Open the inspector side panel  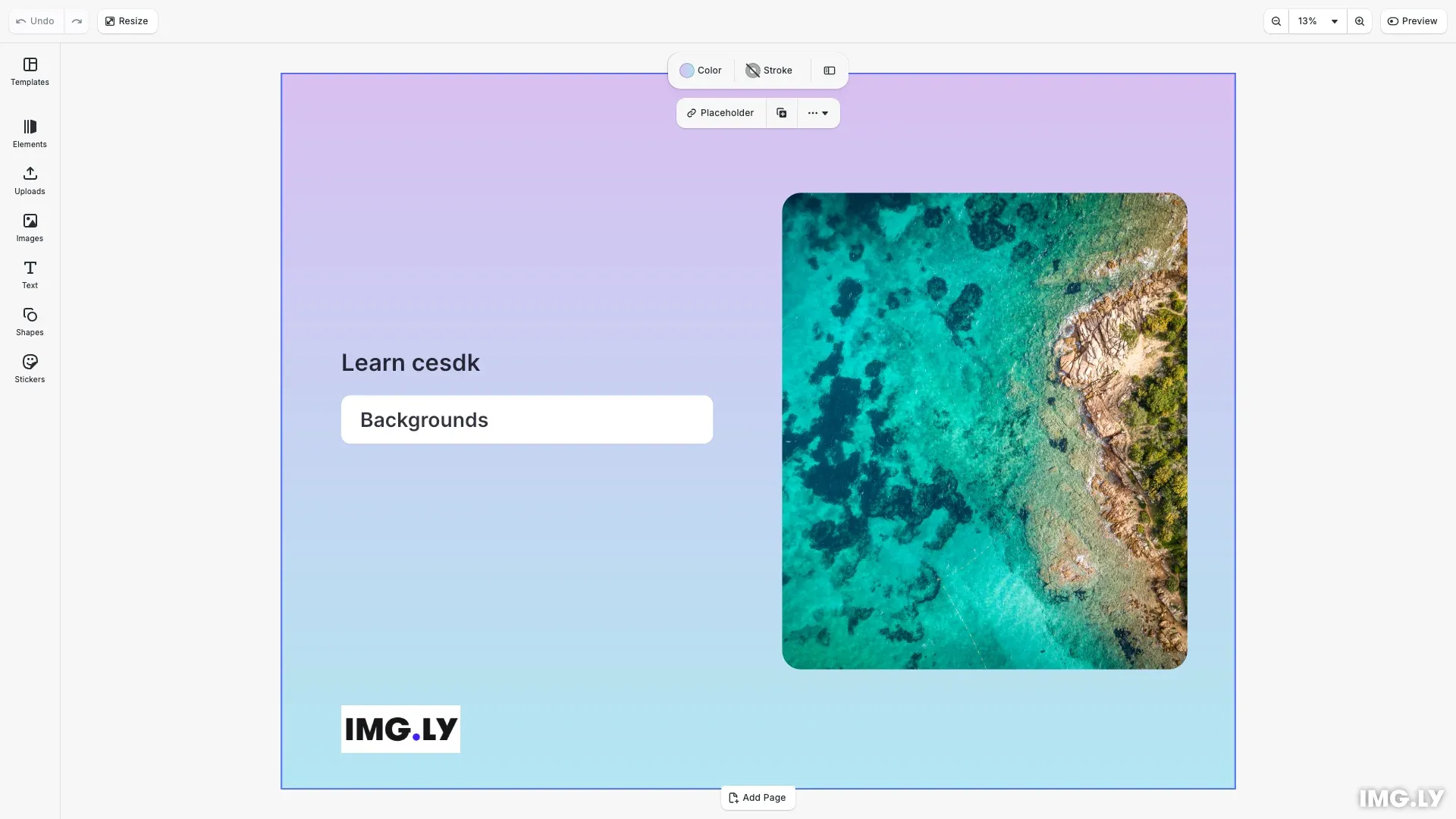[829, 71]
